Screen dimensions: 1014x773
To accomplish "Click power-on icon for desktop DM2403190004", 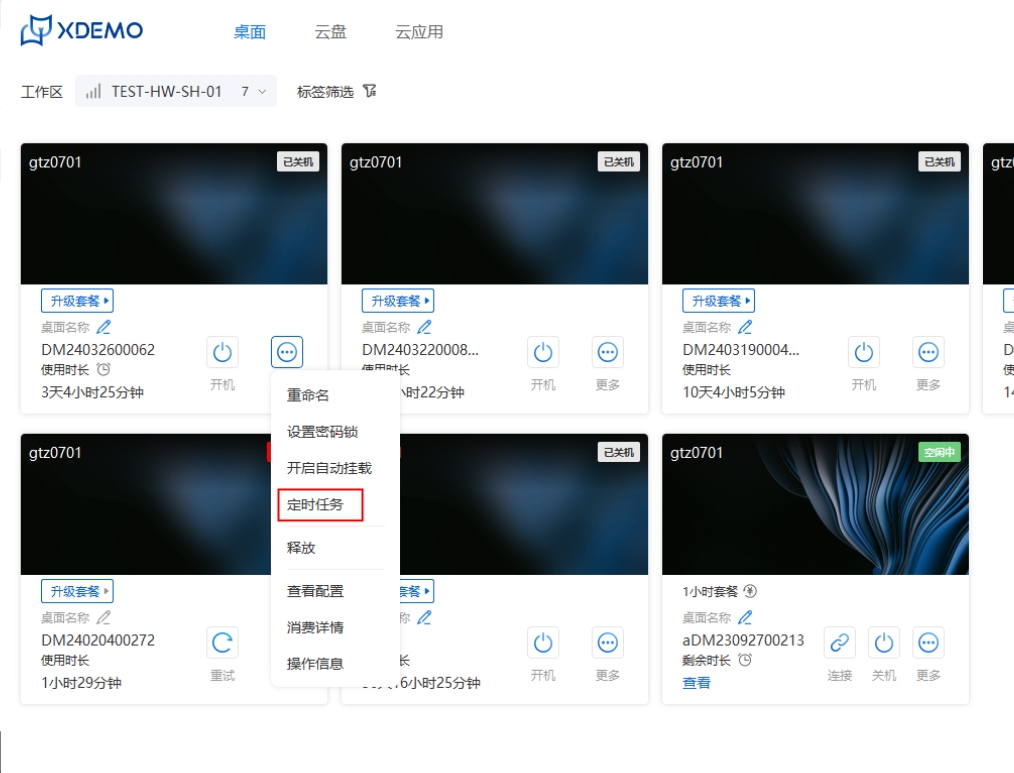I will pyautogui.click(x=864, y=352).
